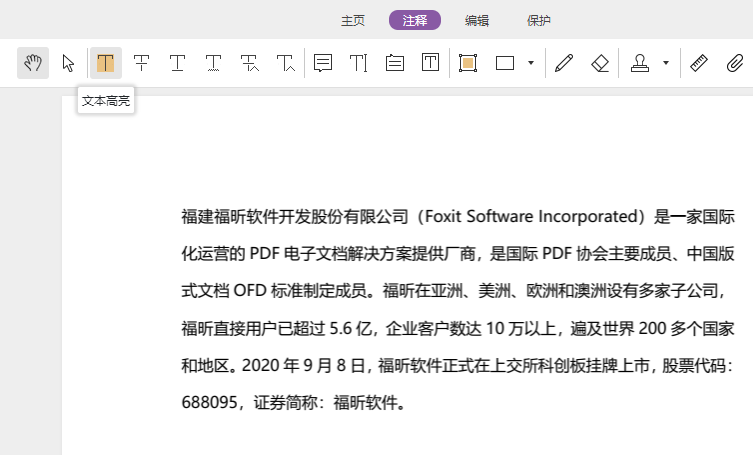
Task: Select the Eraser tool
Action: click(x=600, y=63)
